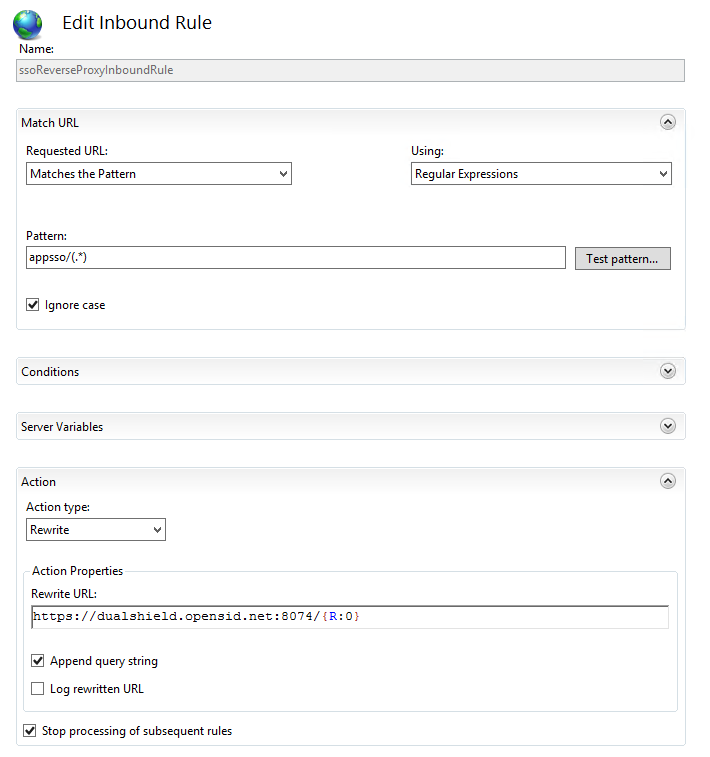Viewport: 710px width, 757px height.
Task: Open the Action type dropdown
Action: [96, 530]
